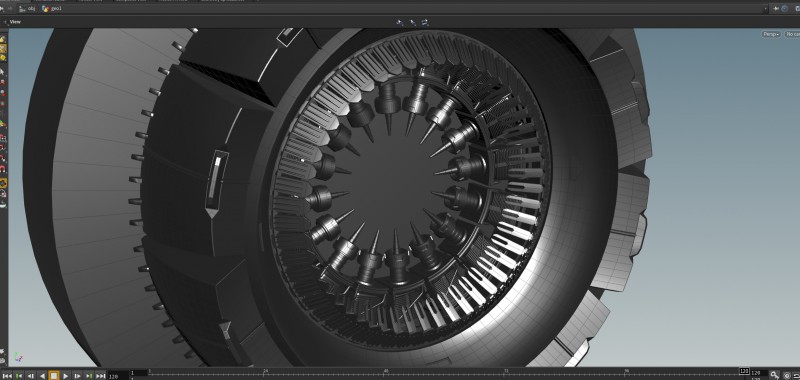Jump to last frame
800x380 pixels.
(101, 376)
